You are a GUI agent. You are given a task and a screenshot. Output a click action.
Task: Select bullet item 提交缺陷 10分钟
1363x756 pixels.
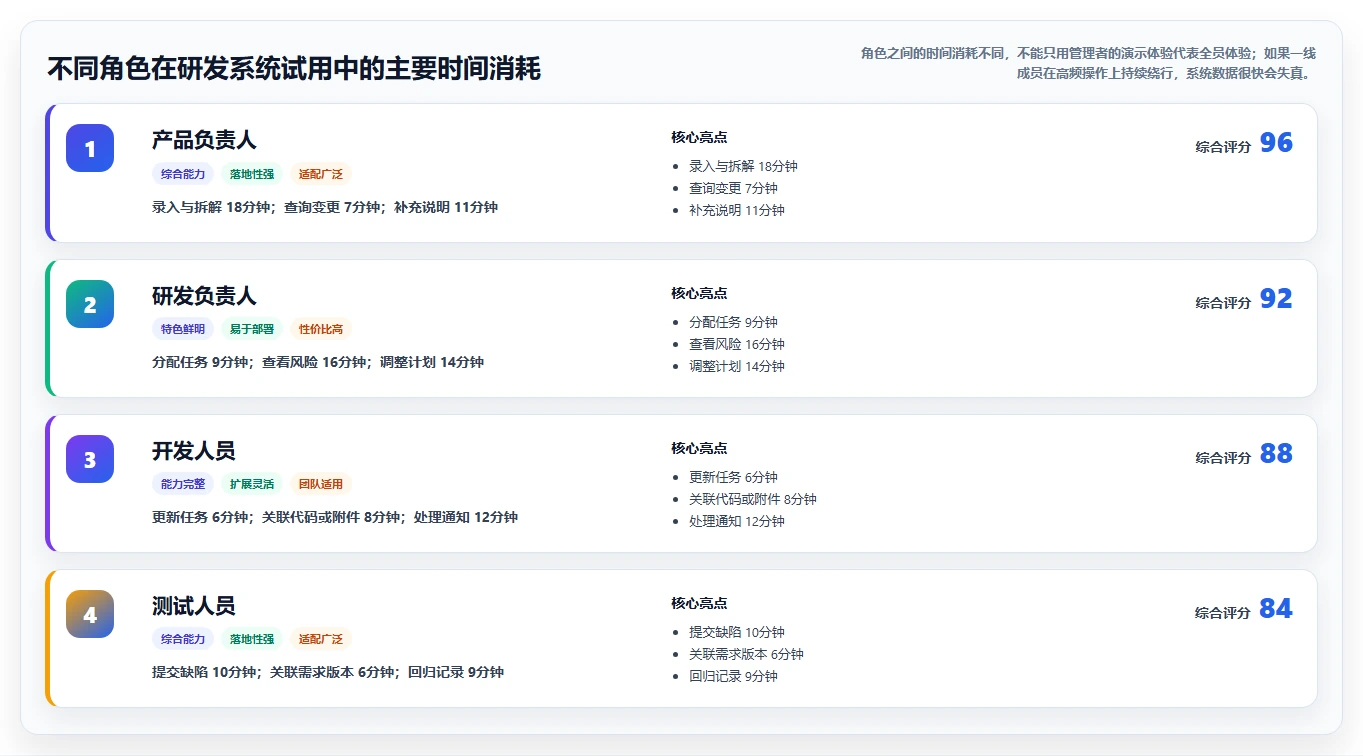tap(737, 632)
